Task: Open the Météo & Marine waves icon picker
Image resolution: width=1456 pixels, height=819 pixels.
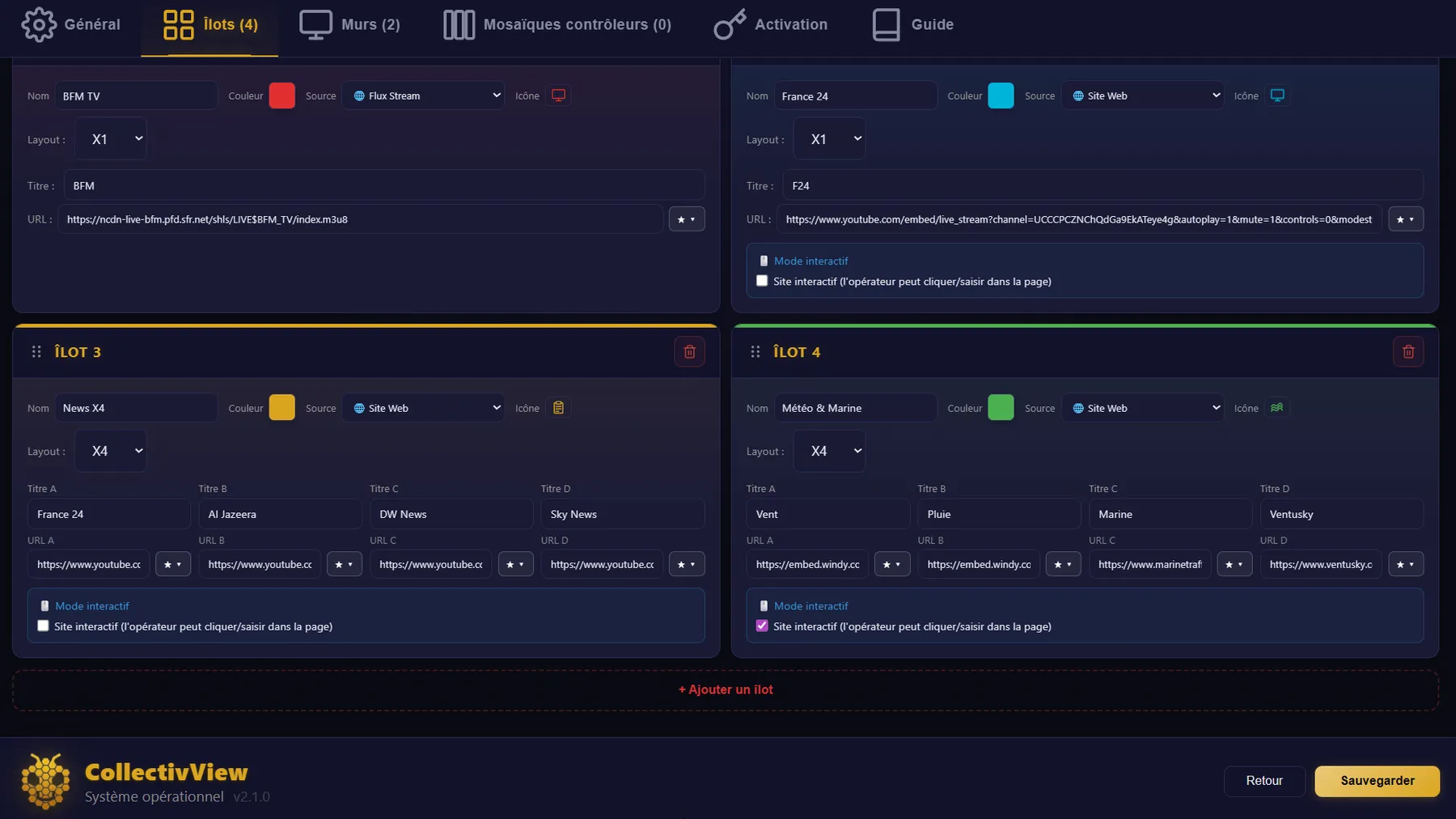Action: (1277, 408)
